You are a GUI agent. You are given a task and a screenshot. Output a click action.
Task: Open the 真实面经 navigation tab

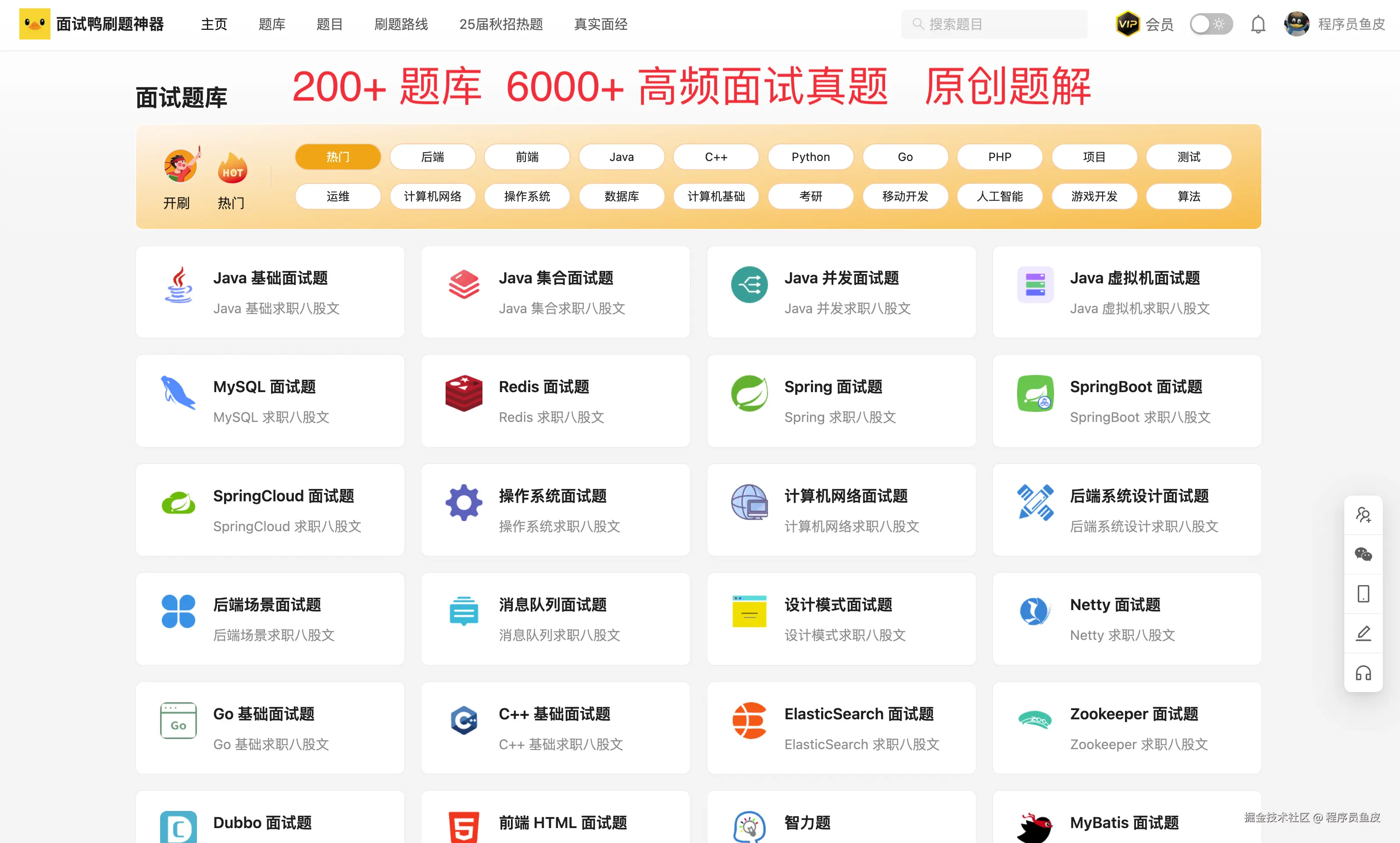point(600,25)
